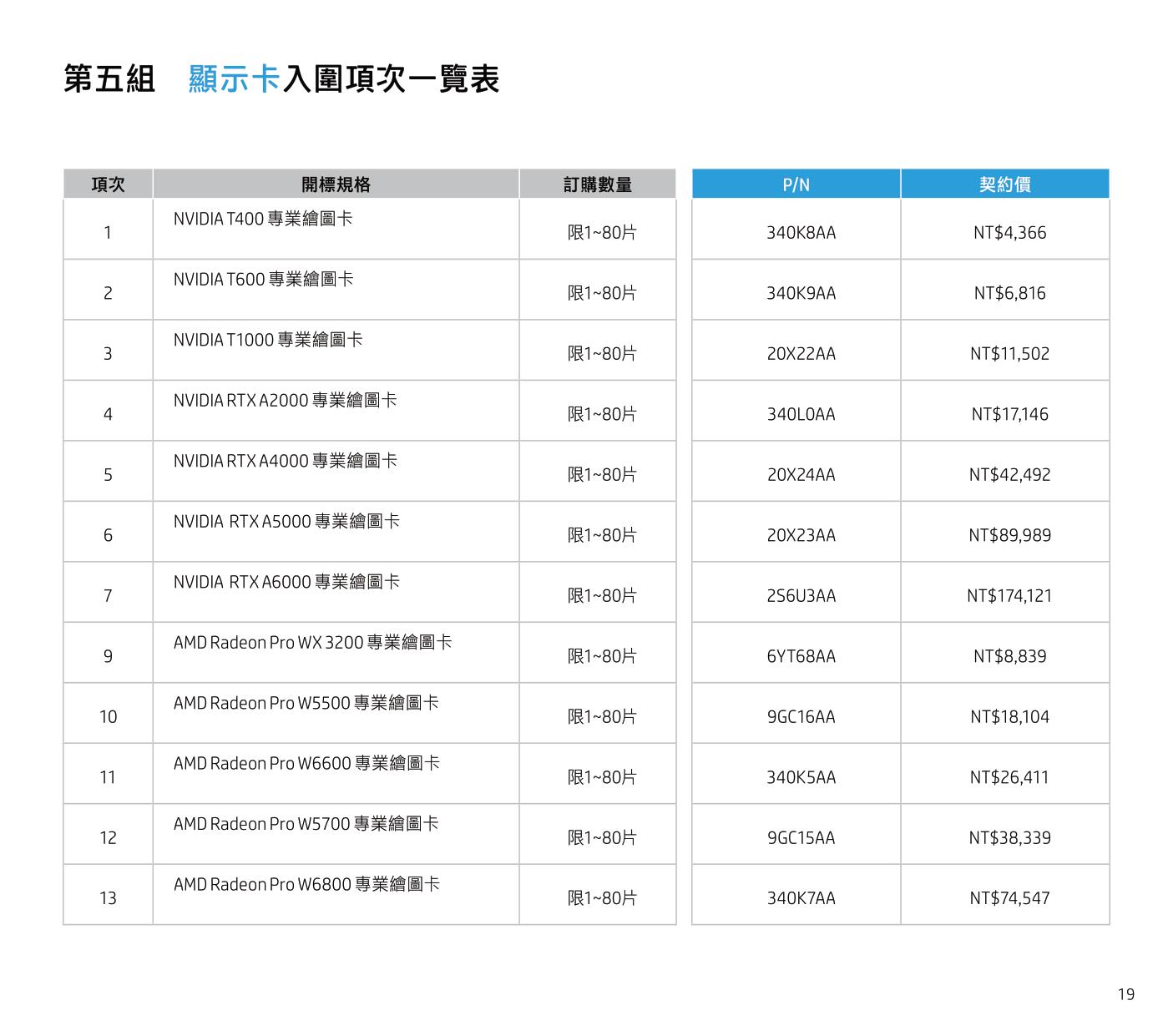Image resolution: width=1173 pixels, height=1036 pixels.
Task: Click the price NT$17,146
Action: coord(1009,415)
